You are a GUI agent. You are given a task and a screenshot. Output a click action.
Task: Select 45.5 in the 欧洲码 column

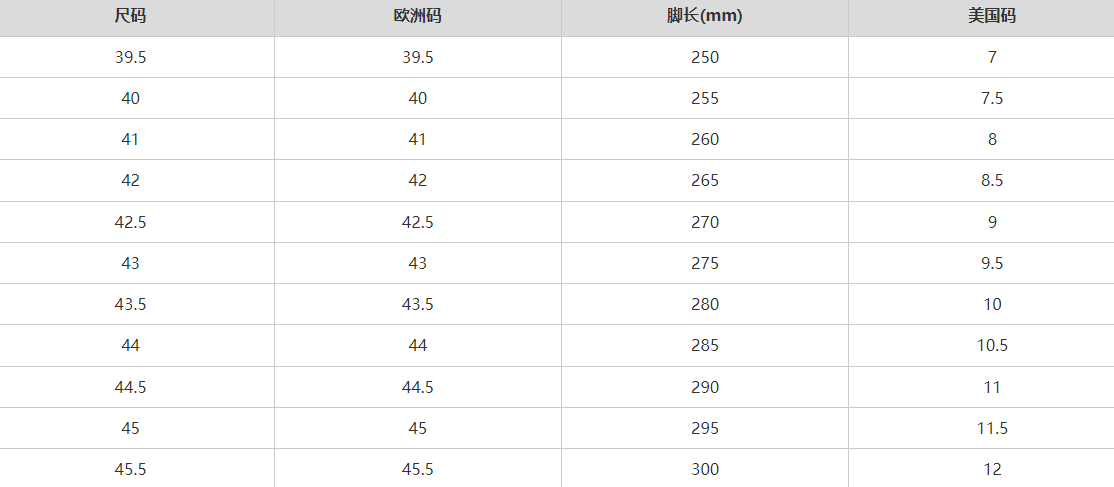417,469
